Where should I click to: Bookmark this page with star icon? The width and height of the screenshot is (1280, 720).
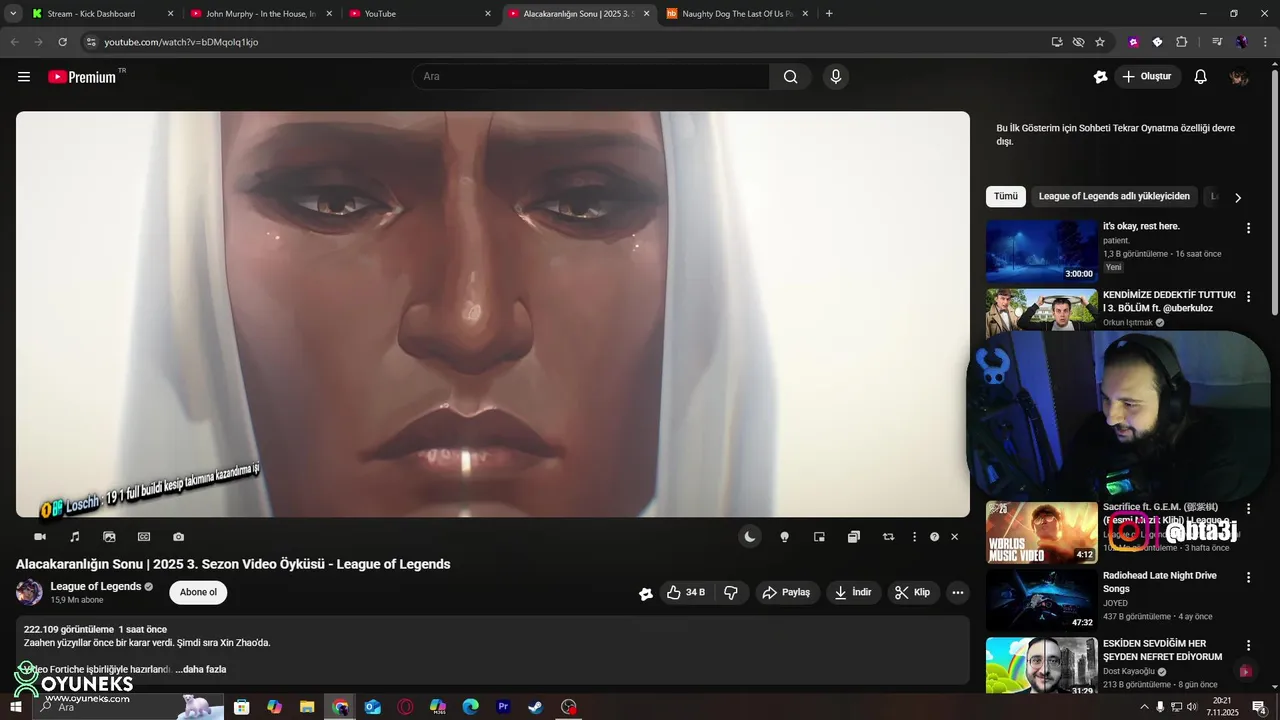[x=1100, y=42]
